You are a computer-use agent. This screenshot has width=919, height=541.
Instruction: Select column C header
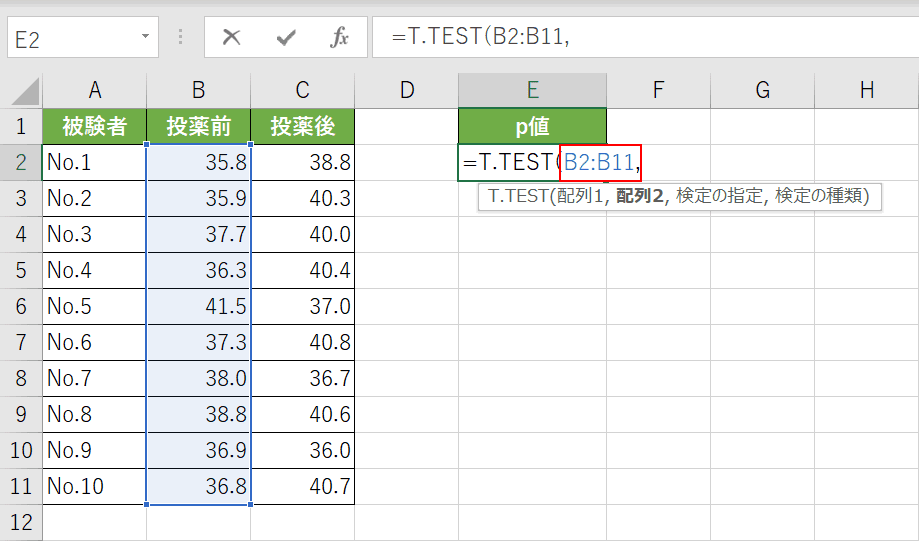click(x=302, y=90)
